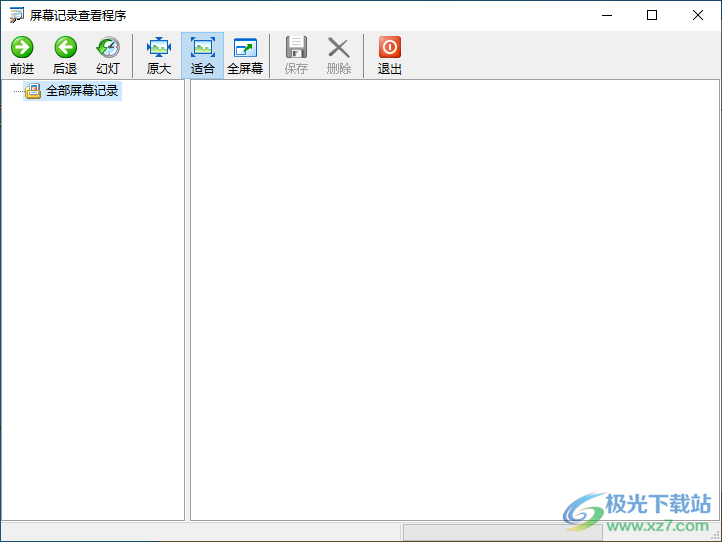
Task: Click the app icon in title bar
Action: [17, 15]
